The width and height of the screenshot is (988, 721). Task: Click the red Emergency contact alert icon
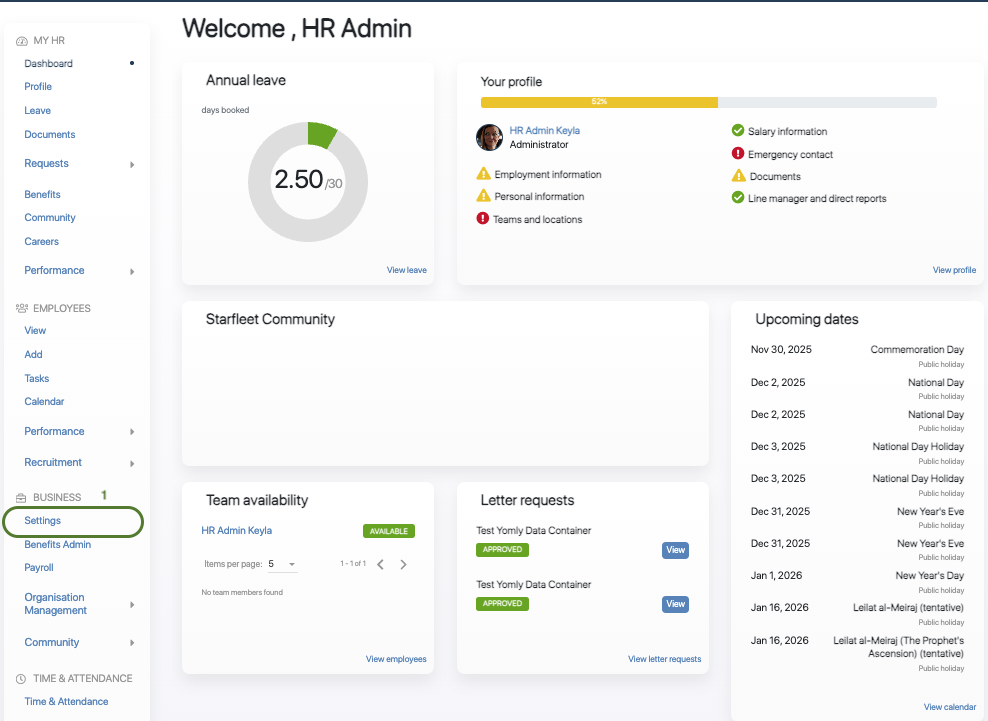tap(738, 154)
